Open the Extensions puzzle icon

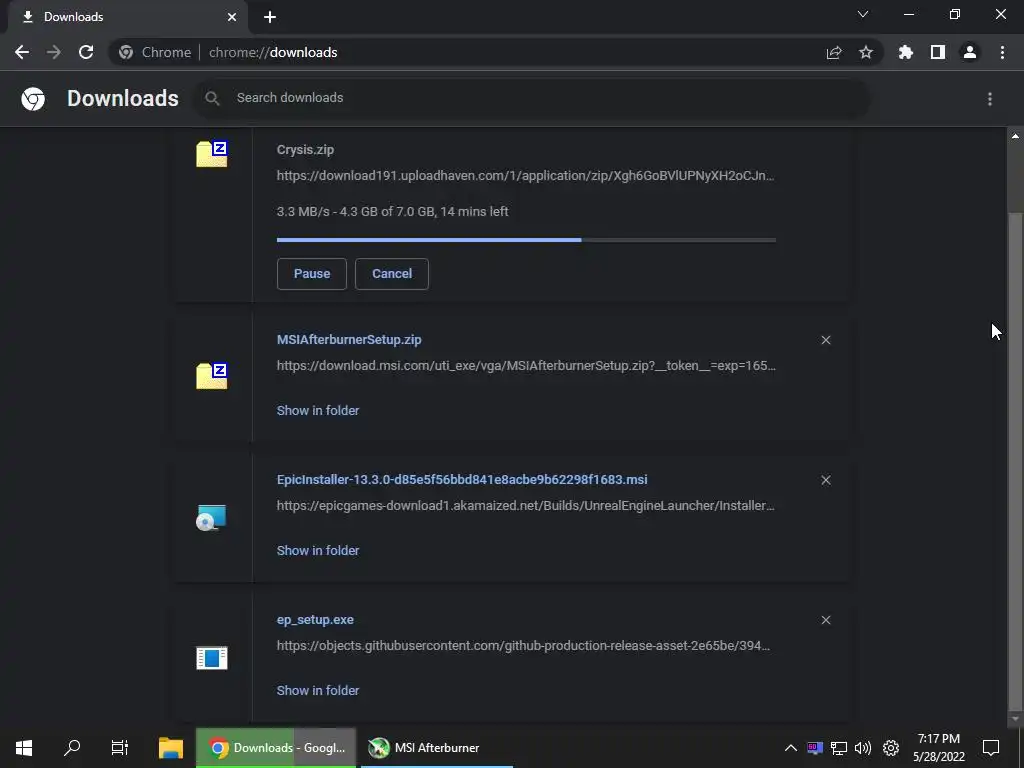click(906, 52)
